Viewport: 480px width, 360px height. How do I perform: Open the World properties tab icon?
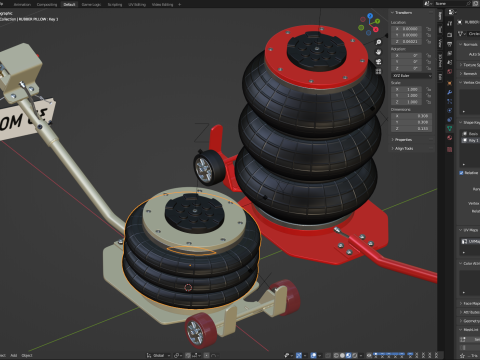(x=450, y=72)
